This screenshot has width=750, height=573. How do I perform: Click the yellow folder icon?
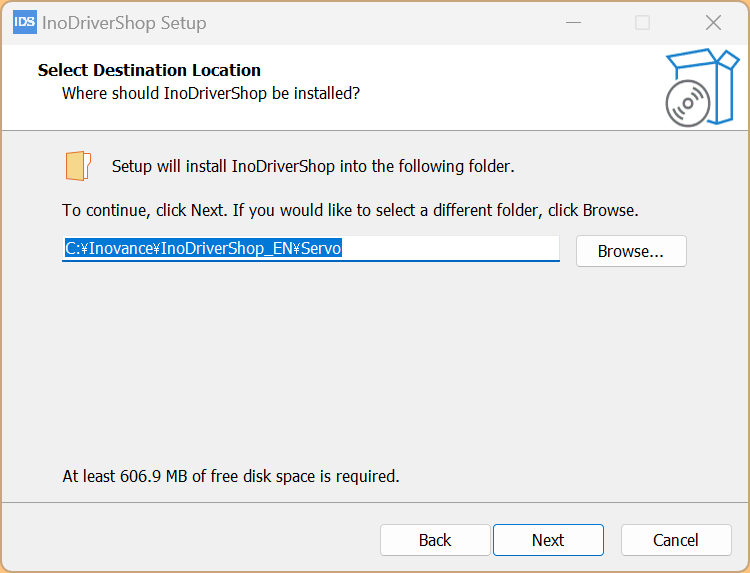[x=78, y=166]
